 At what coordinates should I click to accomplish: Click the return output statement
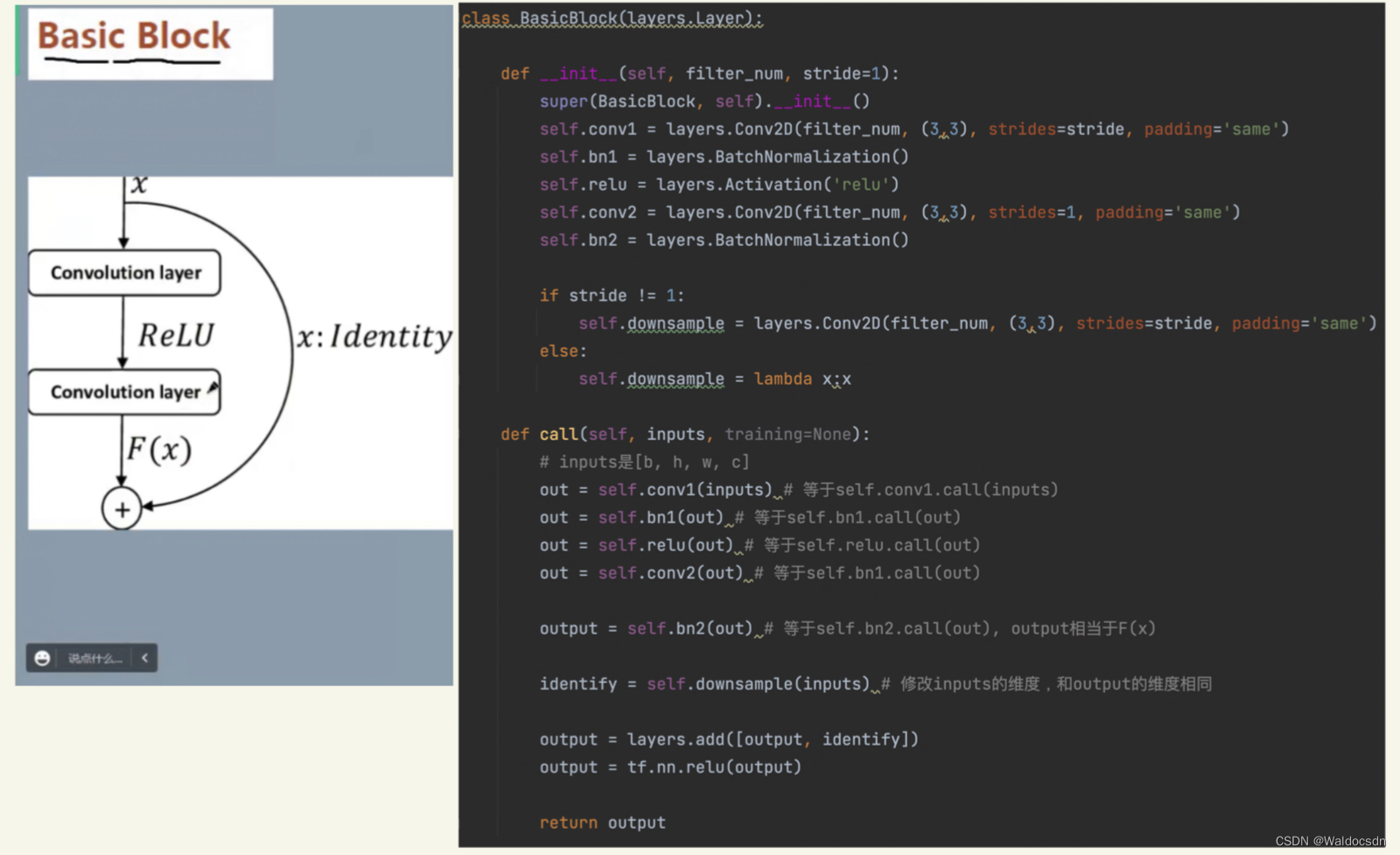coord(602,822)
